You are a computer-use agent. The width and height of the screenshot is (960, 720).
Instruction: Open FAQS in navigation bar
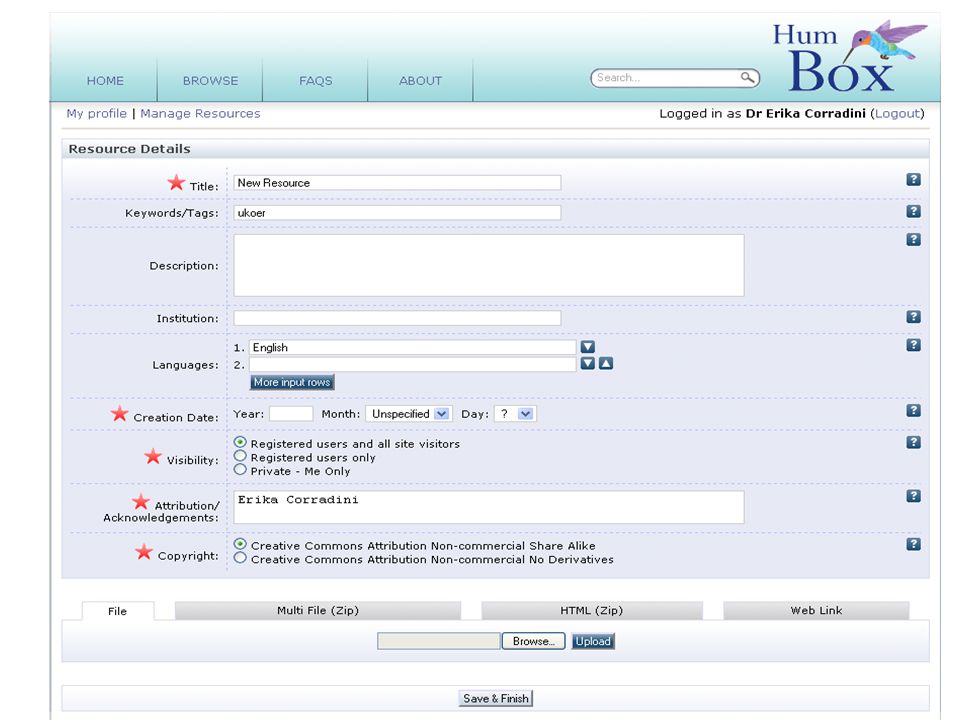315,81
